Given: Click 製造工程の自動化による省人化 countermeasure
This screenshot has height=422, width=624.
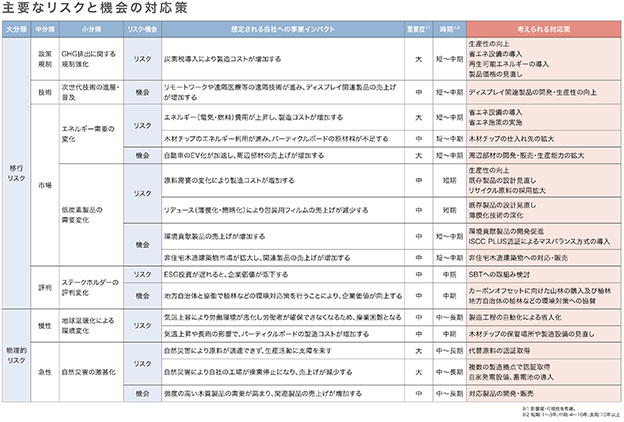Looking at the screenshot, I should click(x=515, y=318).
